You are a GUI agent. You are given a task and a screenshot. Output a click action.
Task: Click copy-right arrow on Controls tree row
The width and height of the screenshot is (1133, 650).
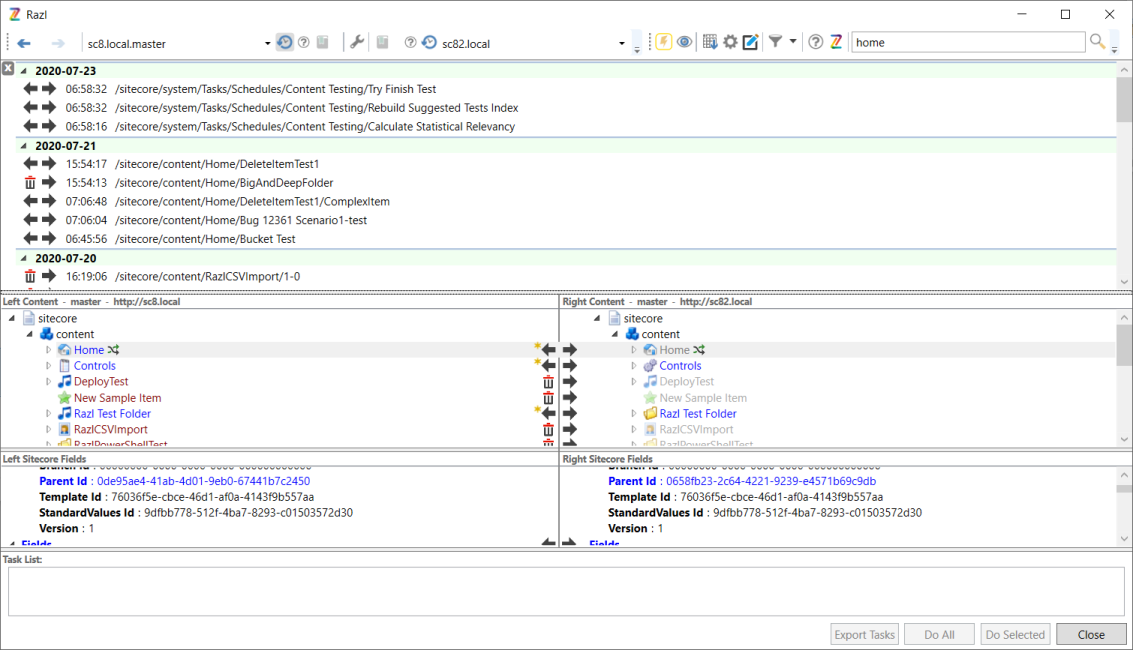570,366
